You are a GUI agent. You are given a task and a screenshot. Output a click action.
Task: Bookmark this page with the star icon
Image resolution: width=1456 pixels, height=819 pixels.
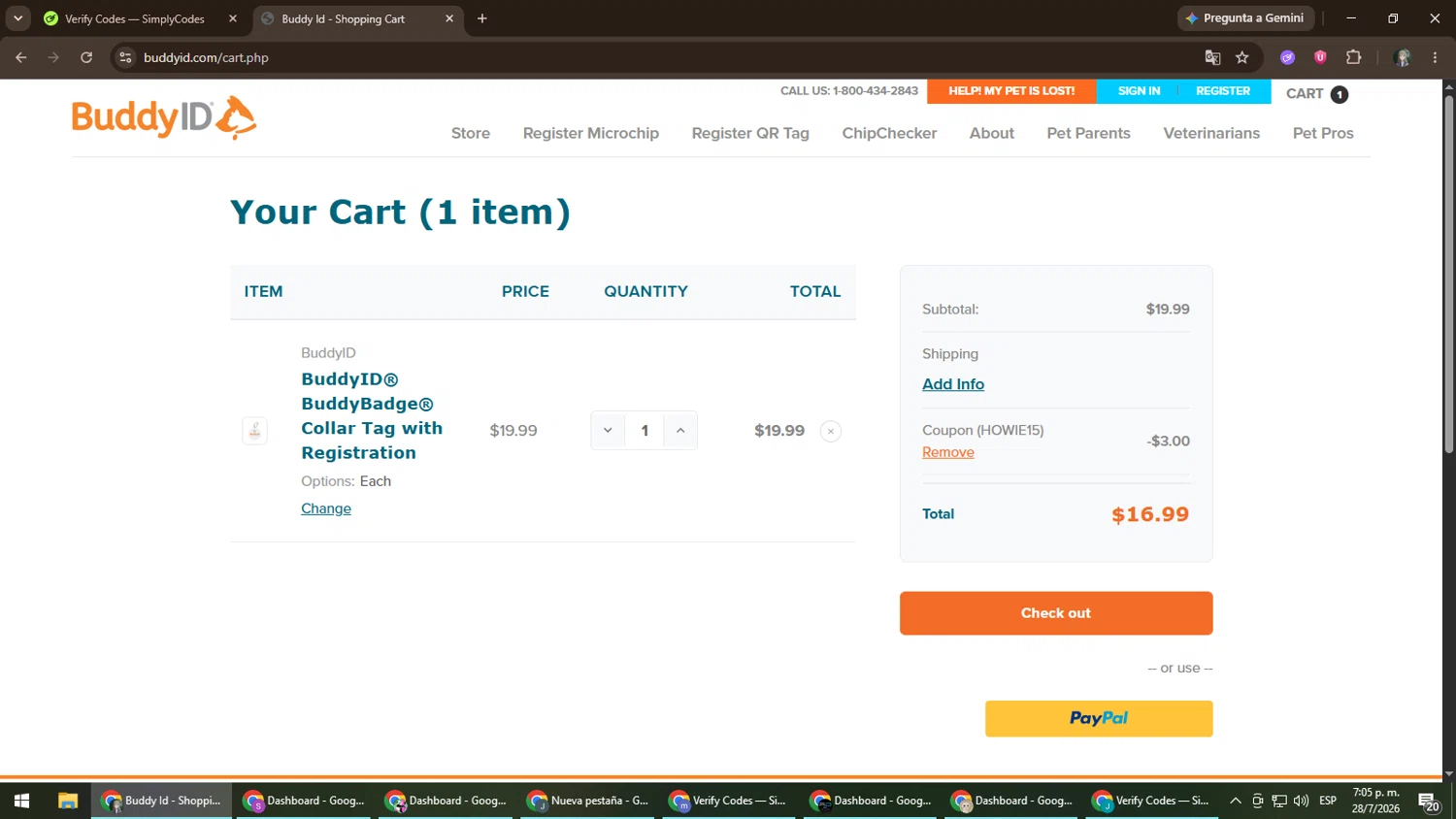point(1242,57)
